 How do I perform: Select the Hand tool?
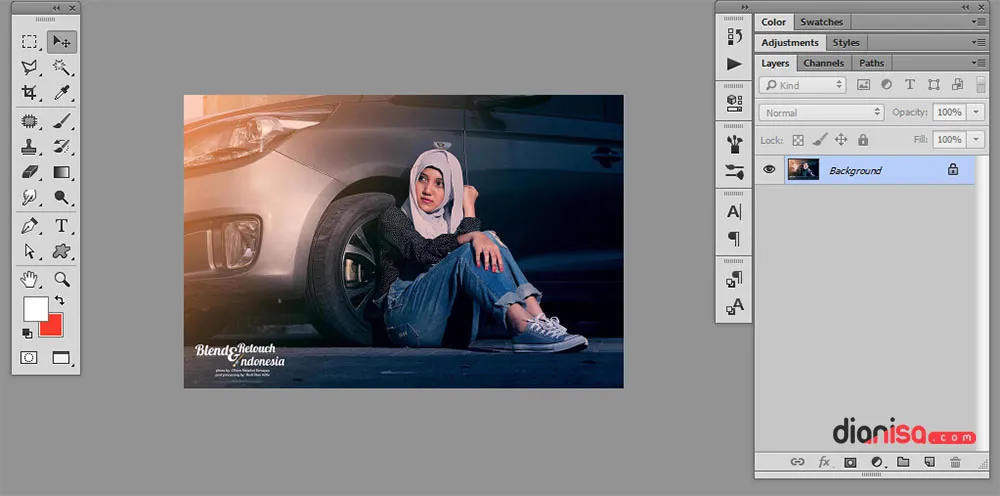(29, 279)
